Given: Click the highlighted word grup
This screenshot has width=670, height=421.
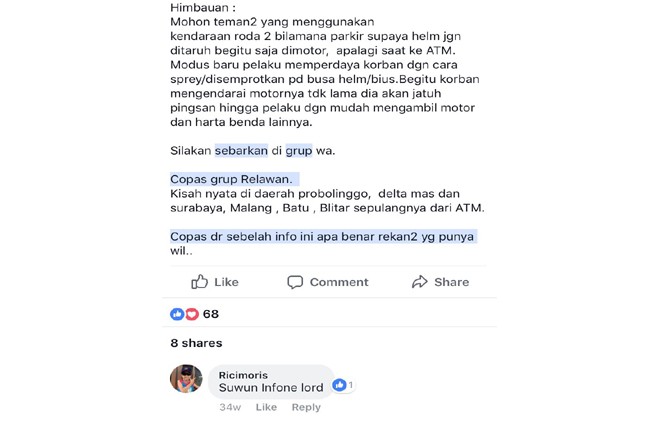Looking at the screenshot, I should tap(299, 150).
